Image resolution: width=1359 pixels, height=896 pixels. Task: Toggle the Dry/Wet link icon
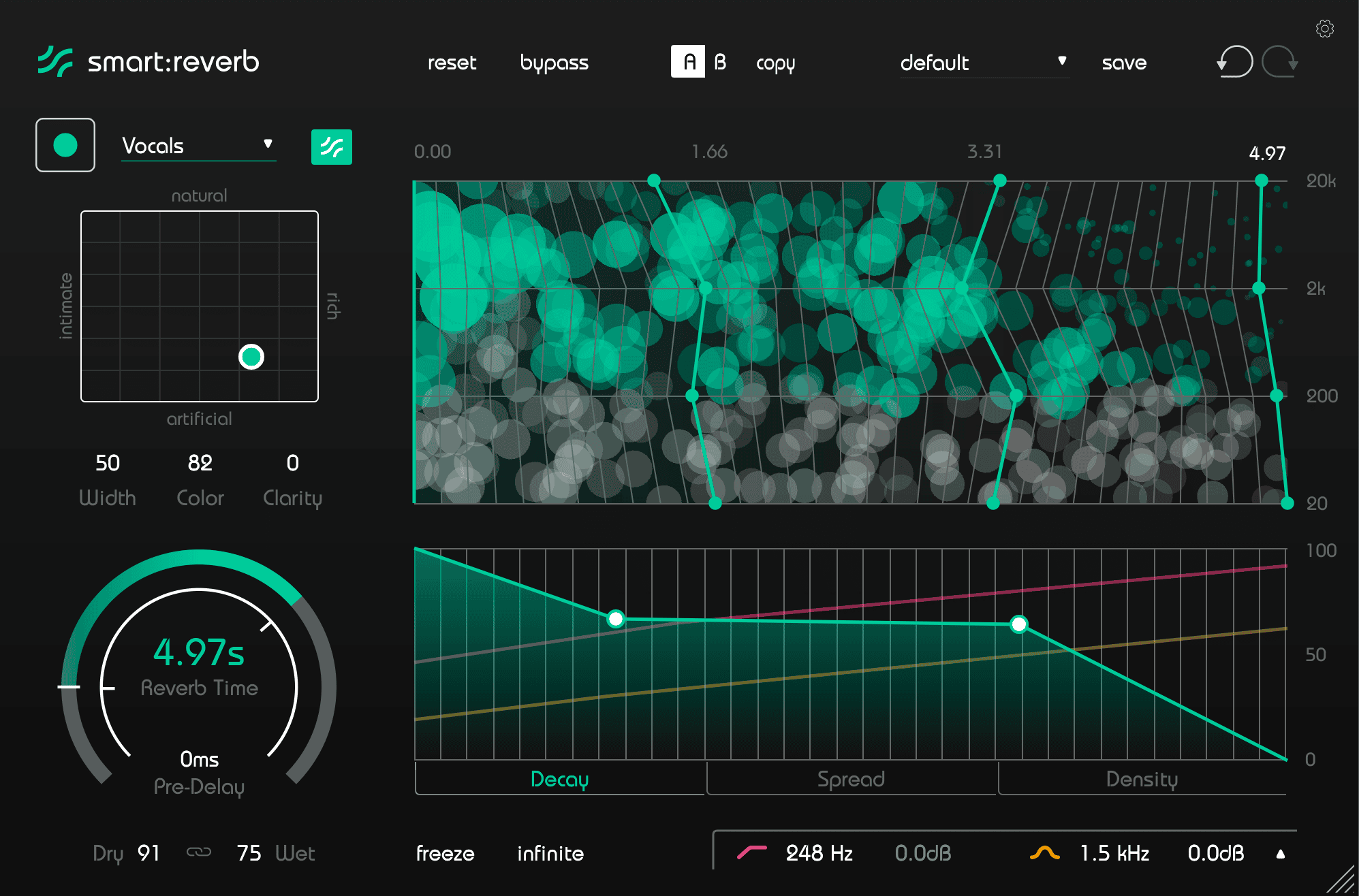tap(199, 852)
